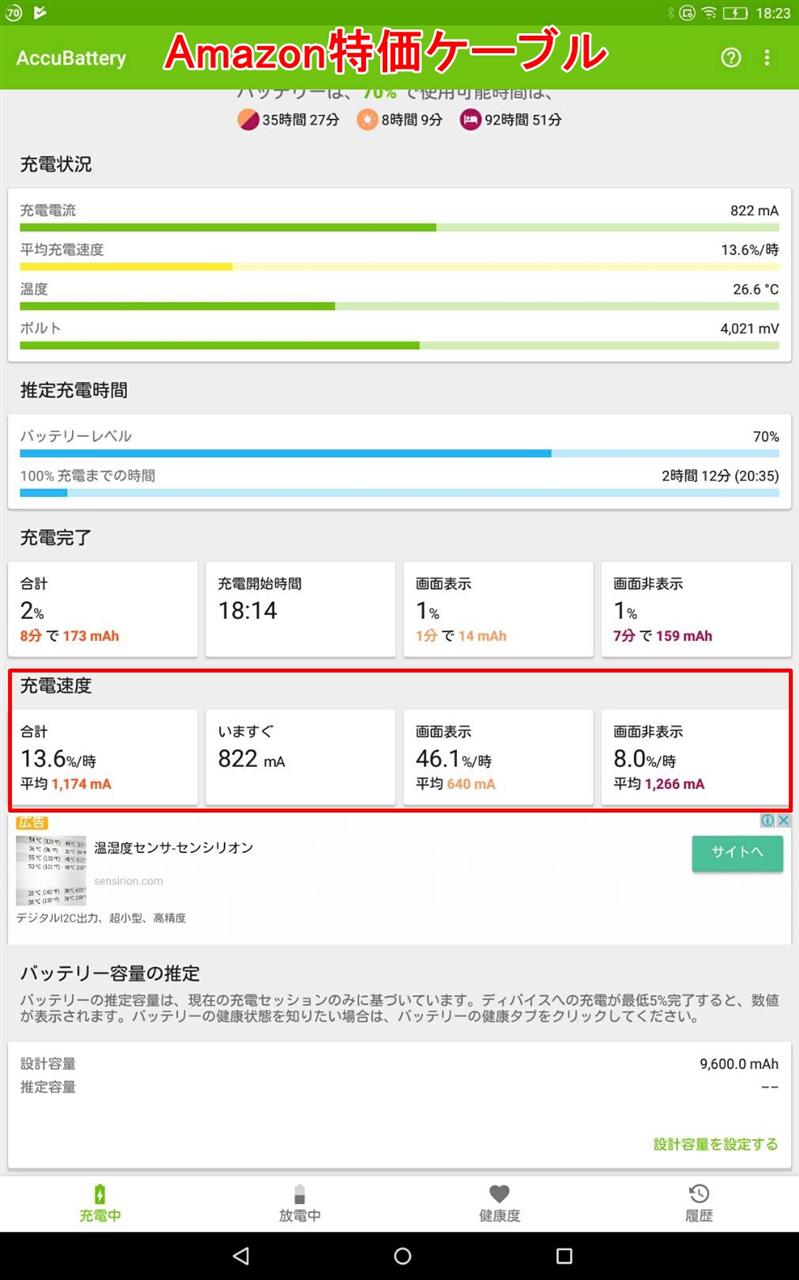This screenshot has height=1280, width=799.
Task: Switch to the 履歴 tab
Action: pyautogui.click(x=699, y=1216)
